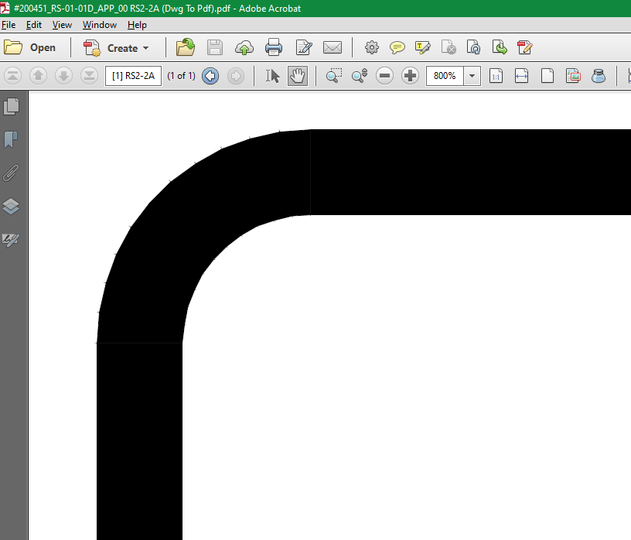The width and height of the screenshot is (631, 540).
Task: Click the Save floppy disk icon
Action: [215, 47]
